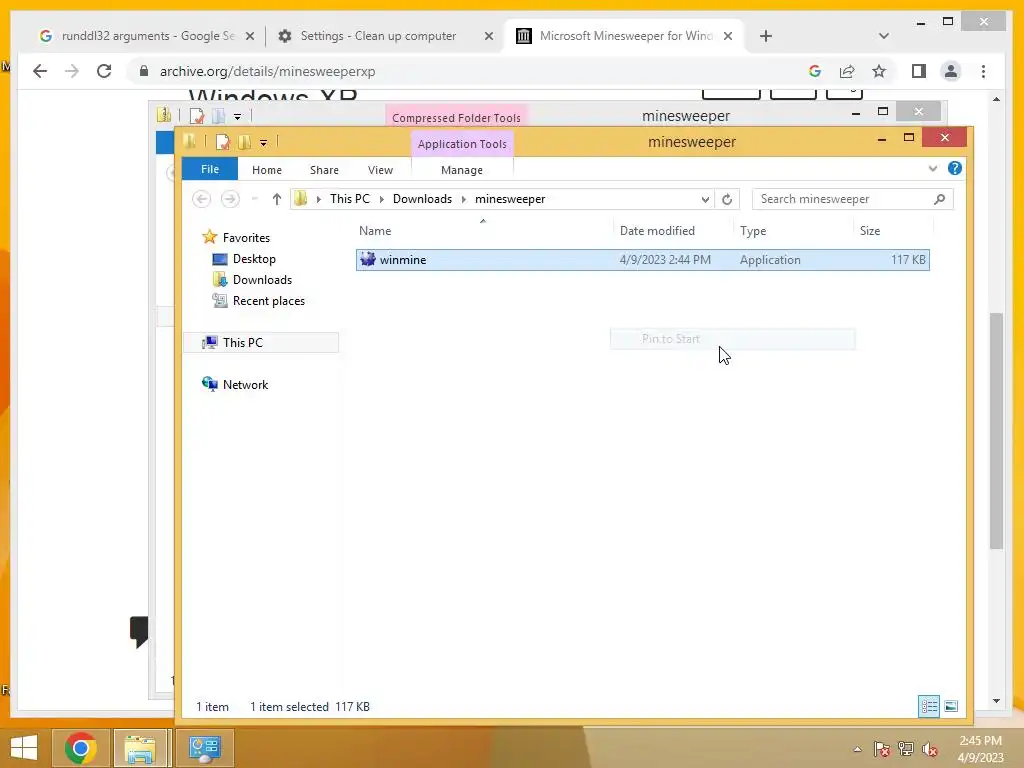The image size is (1024, 768).
Task: Open the Customize Quick Access Toolbar dropdown
Action: point(263,142)
